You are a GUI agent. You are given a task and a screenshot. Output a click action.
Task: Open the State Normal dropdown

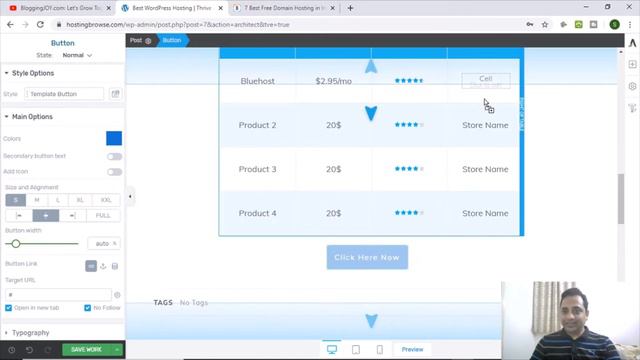(x=77, y=55)
